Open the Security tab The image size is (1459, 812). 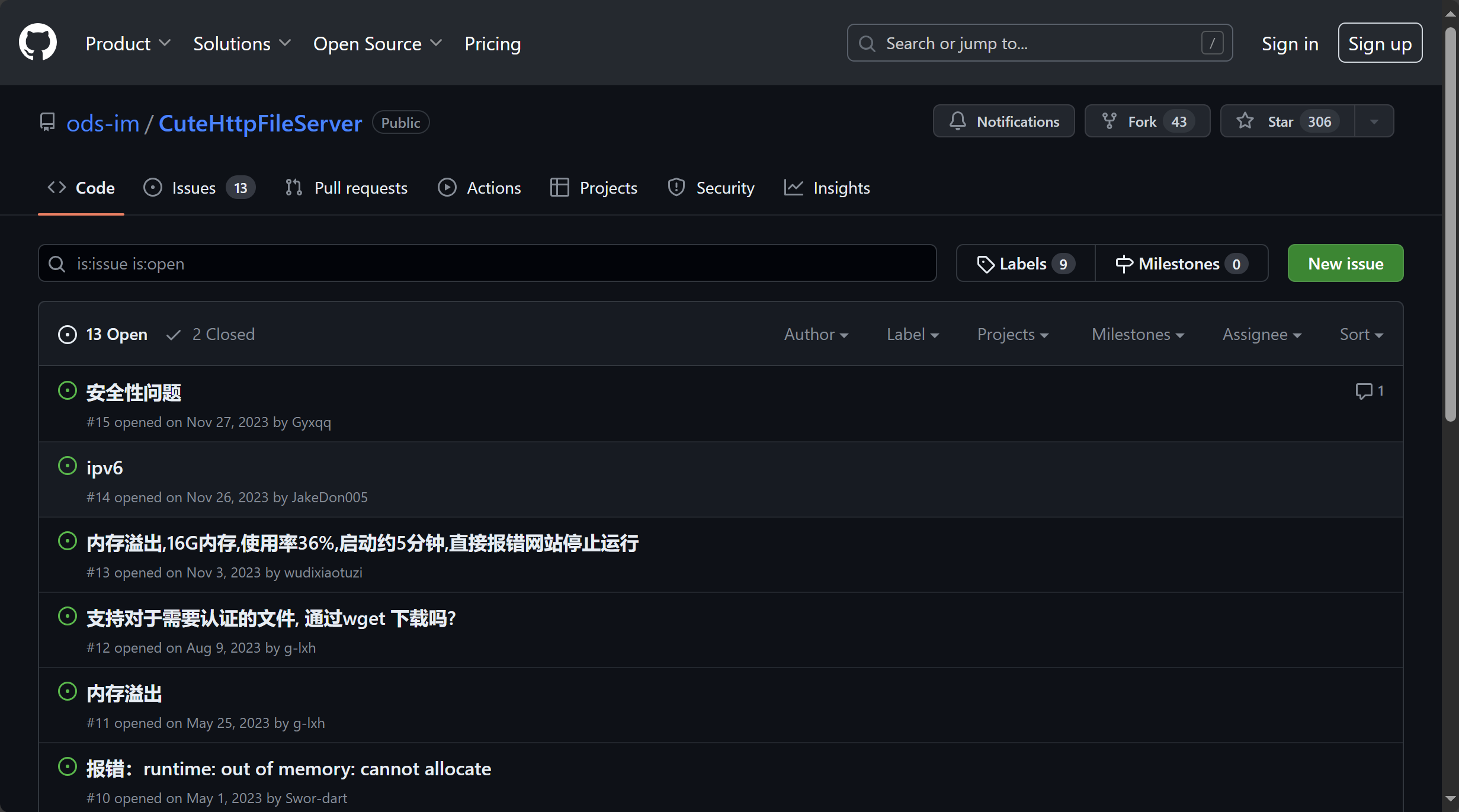(711, 188)
